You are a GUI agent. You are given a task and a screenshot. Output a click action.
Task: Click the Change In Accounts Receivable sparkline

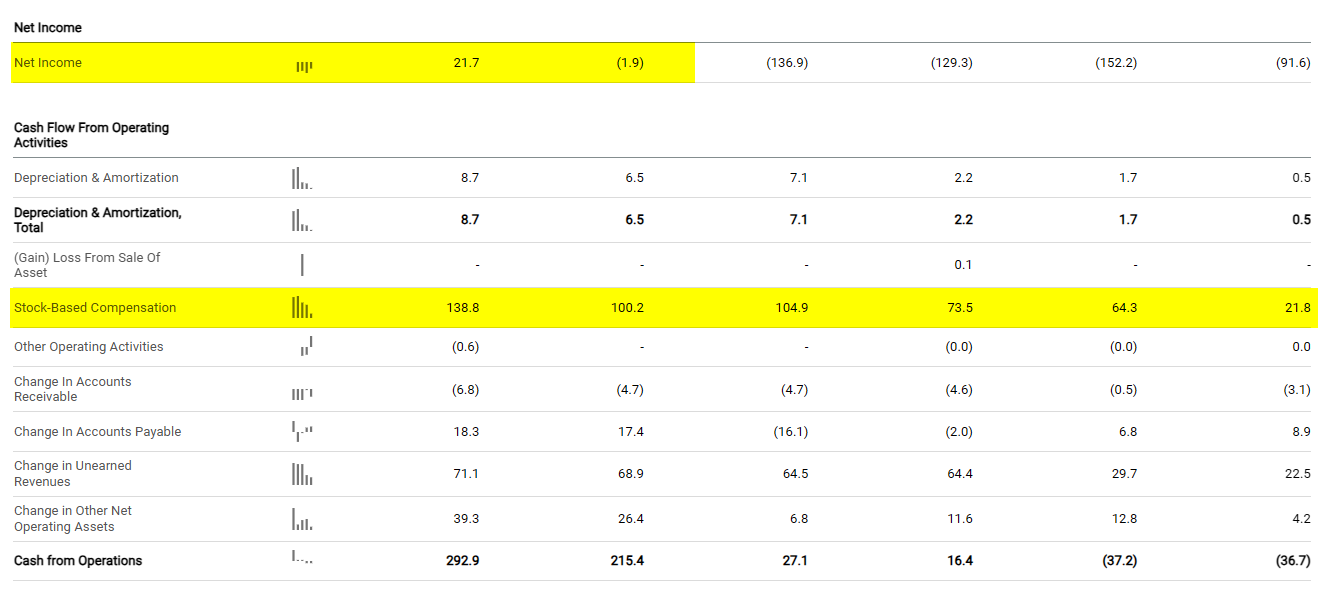tap(302, 394)
